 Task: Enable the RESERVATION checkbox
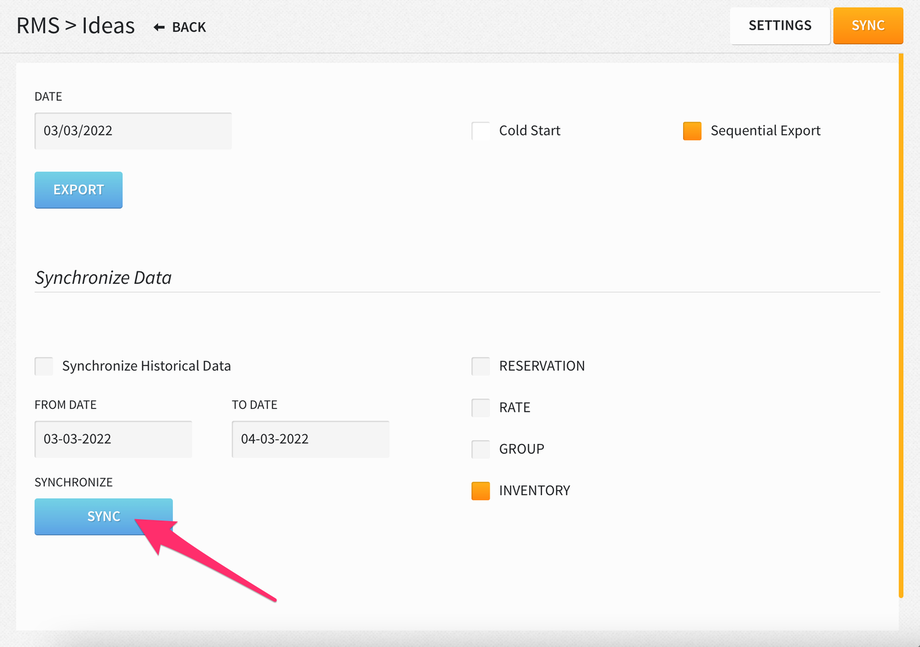pos(481,366)
